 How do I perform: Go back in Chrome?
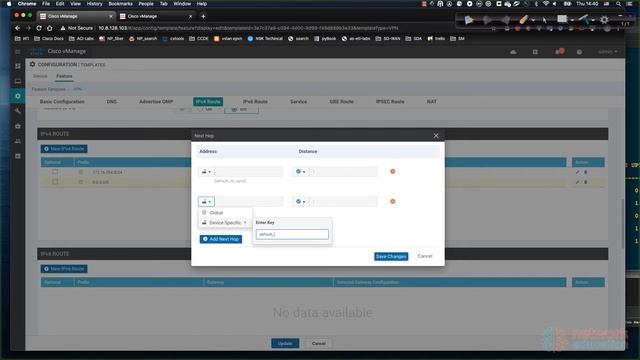pos(18,28)
